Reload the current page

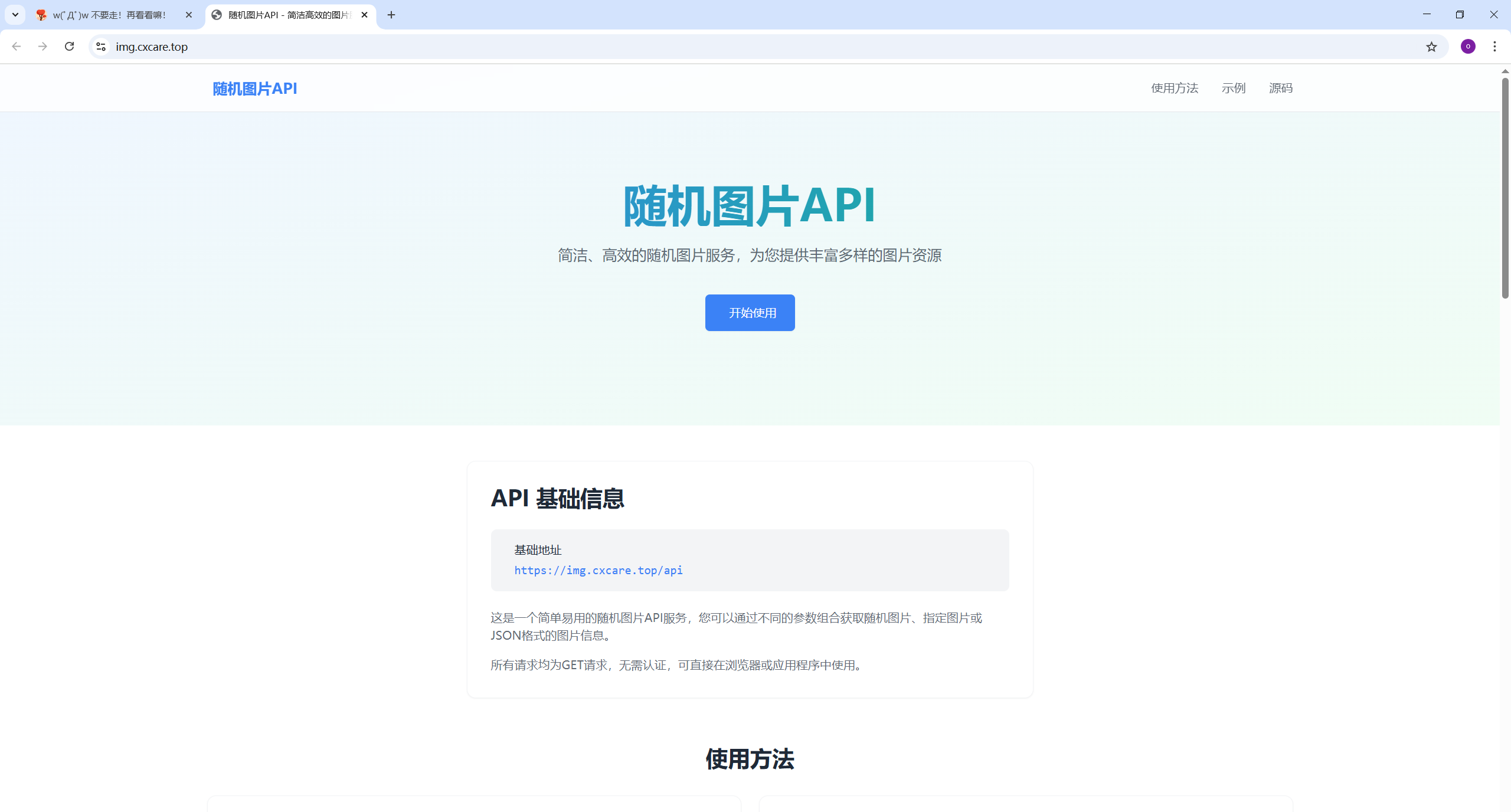pyautogui.click(x=69, y=47)
